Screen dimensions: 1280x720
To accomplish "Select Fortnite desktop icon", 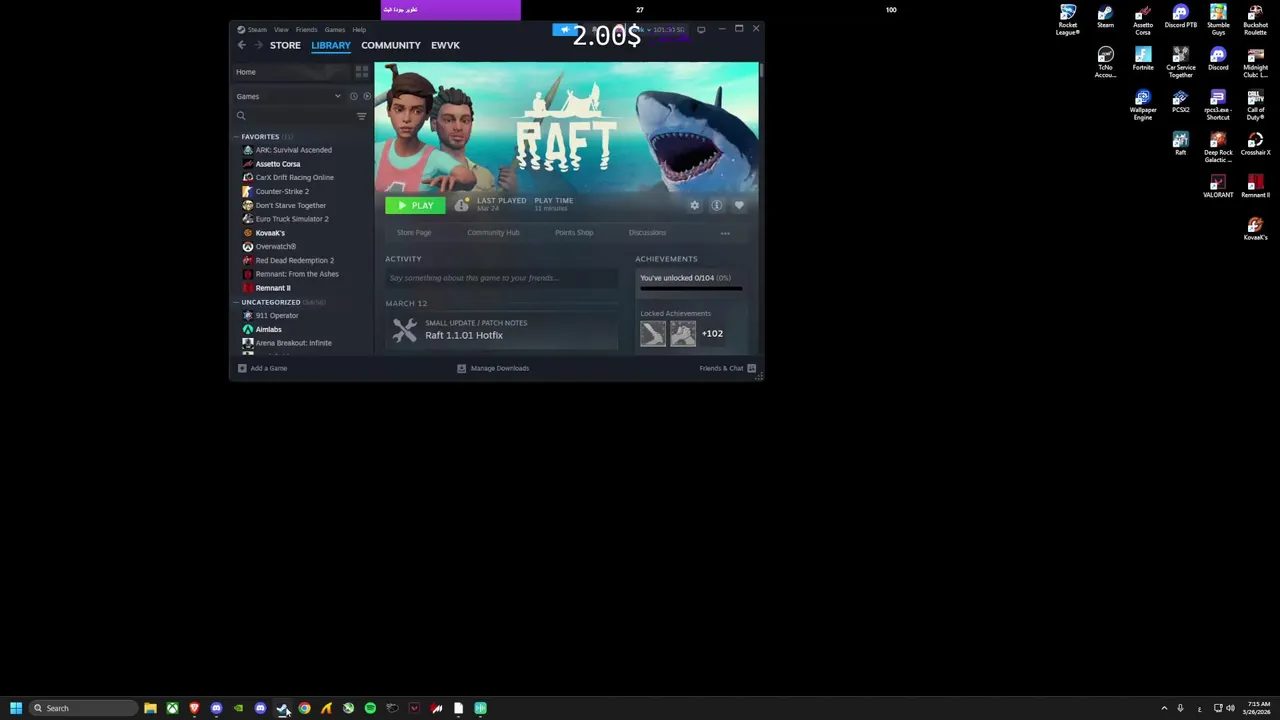I will pos(1143,58).
